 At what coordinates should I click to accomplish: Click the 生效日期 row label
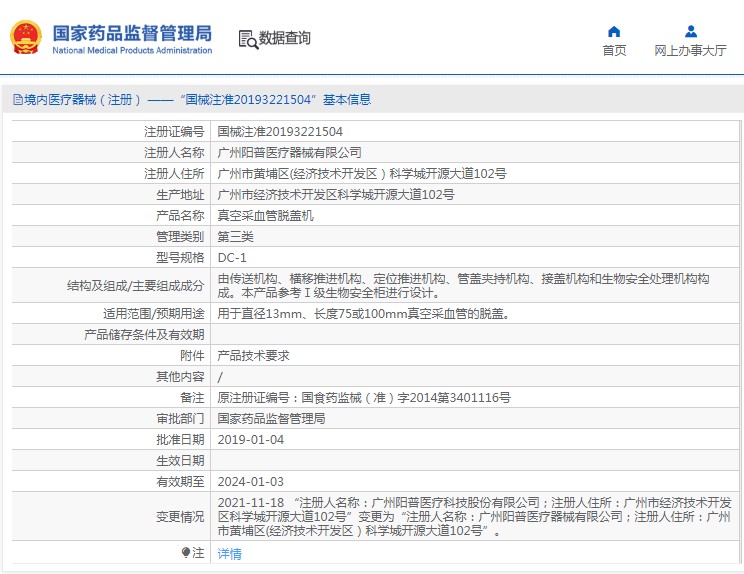pyautogui.click(x=180, y=461)
